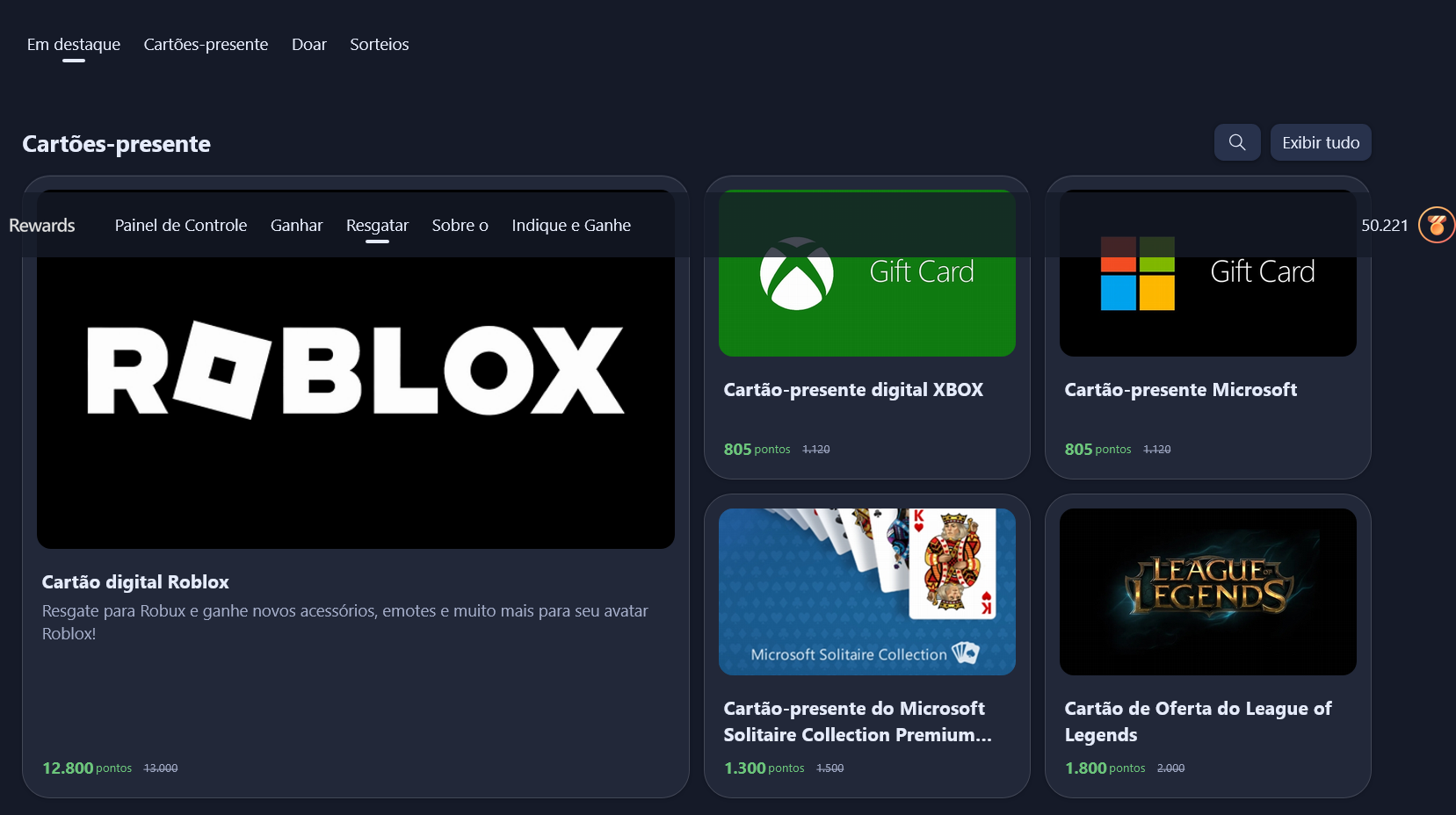Click the 1.800 pontos League of Legends price

(1105, 768)
